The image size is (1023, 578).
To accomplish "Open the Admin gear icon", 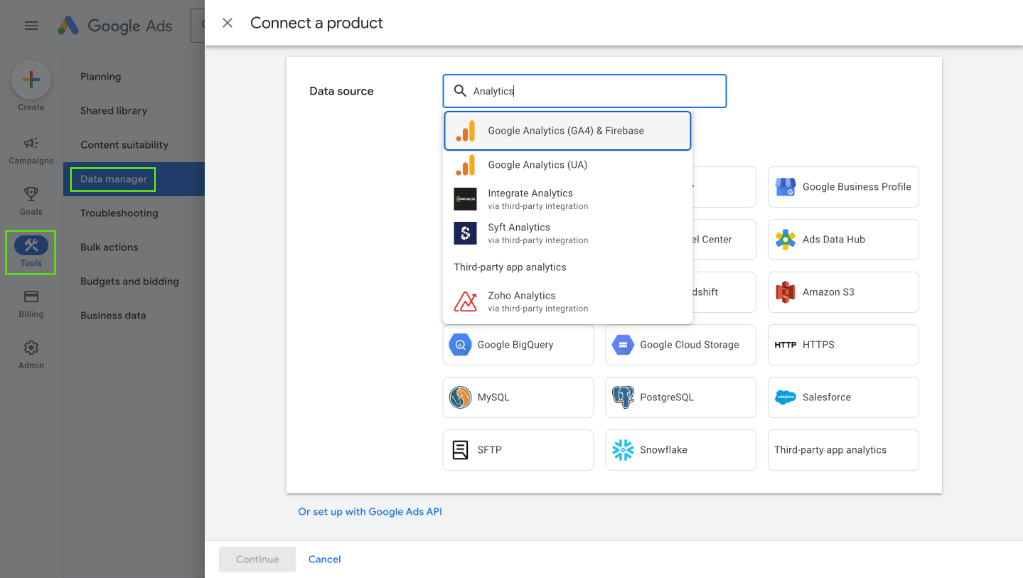I will point(31,348).
